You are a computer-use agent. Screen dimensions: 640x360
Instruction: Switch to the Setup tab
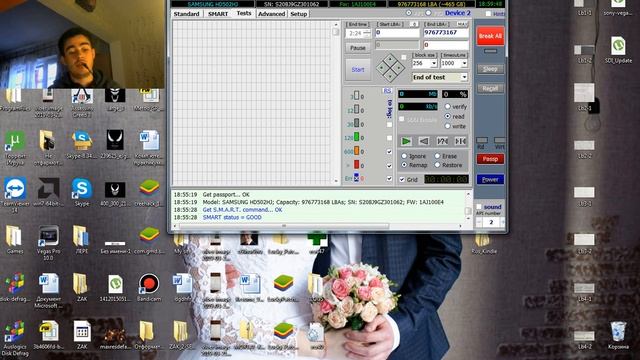click(298, 14)
